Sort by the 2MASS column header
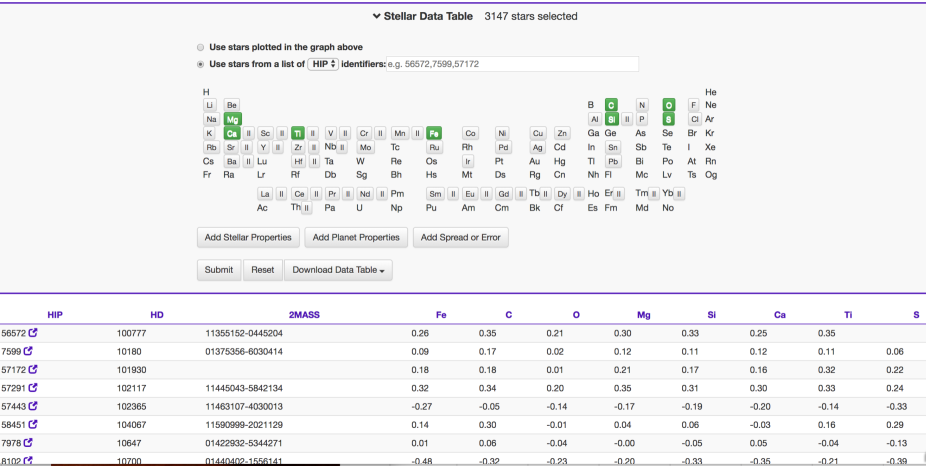Image resolution: width=926 pixels, height=468 pixels. [x=304, y=315]
